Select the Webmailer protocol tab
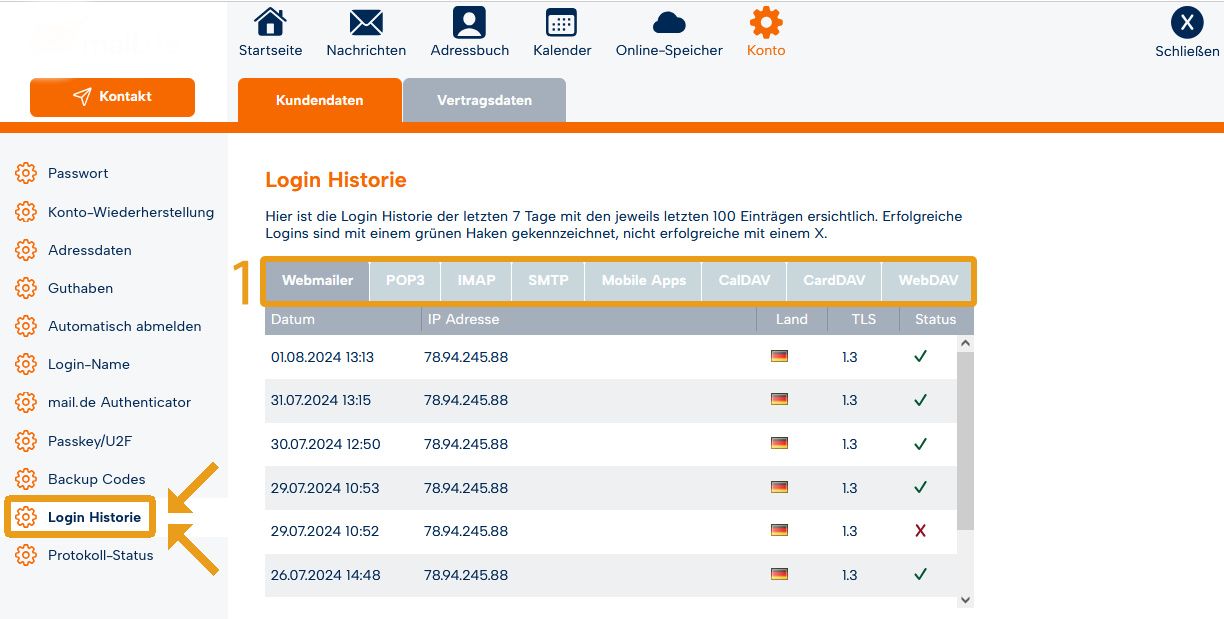This screenshot has height=619, width=1224. coord(317,281)
